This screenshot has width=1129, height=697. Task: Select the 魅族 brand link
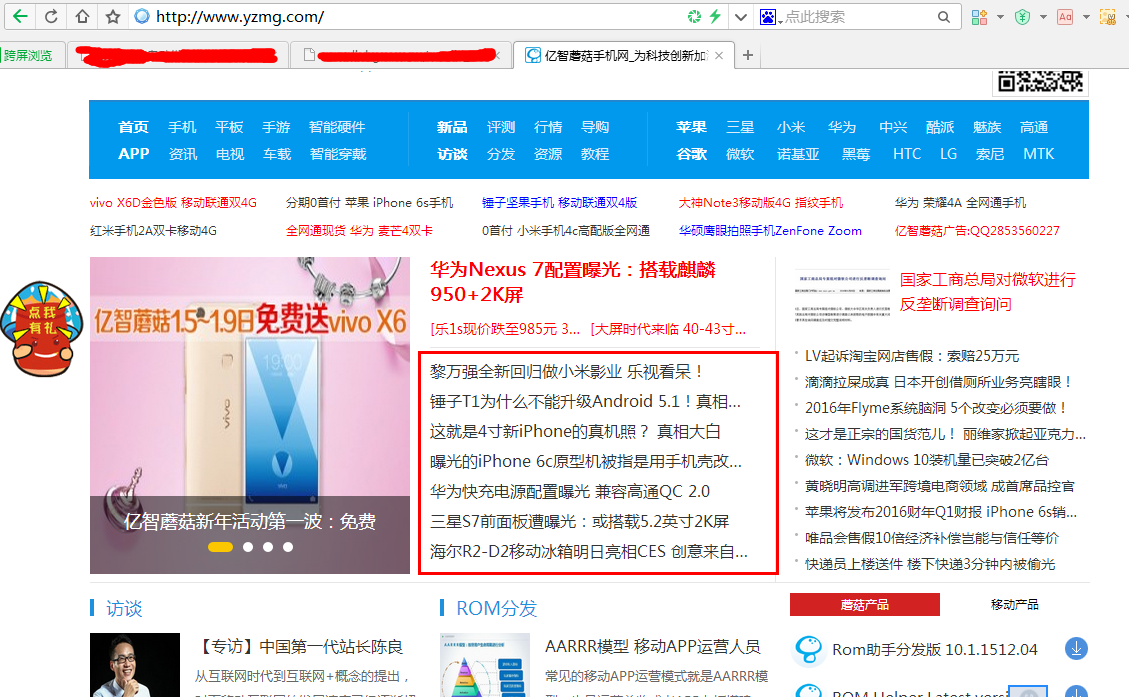pyautogui.click(x=987, y=127)
